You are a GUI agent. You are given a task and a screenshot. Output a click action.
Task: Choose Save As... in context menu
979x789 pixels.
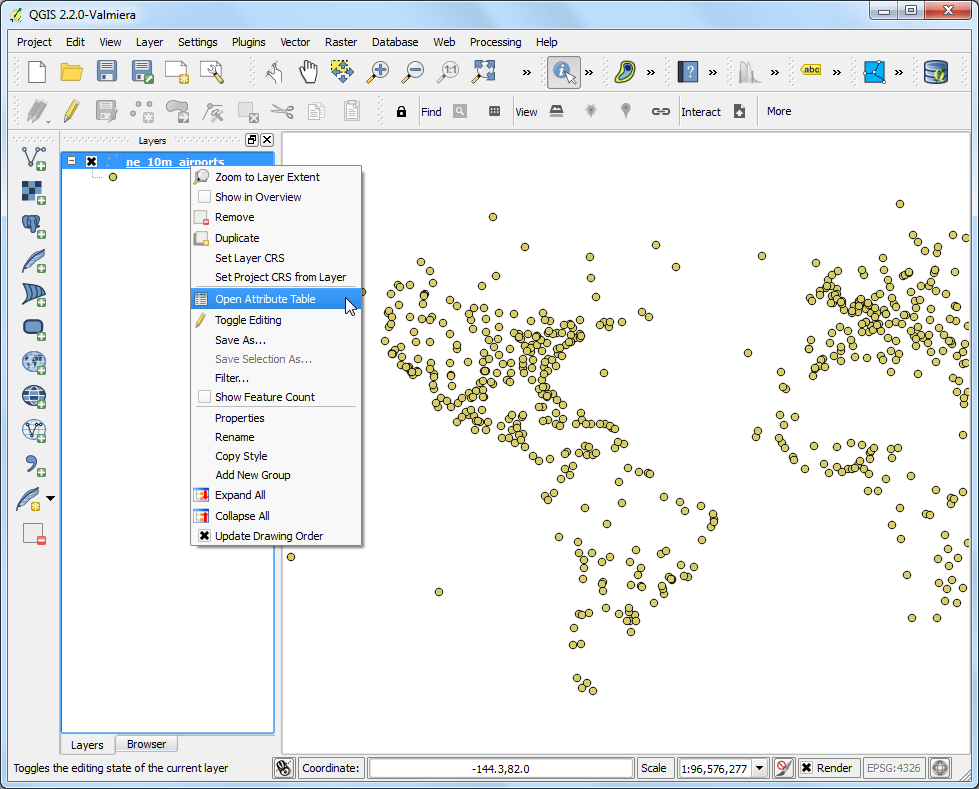[x=275, y=340]
